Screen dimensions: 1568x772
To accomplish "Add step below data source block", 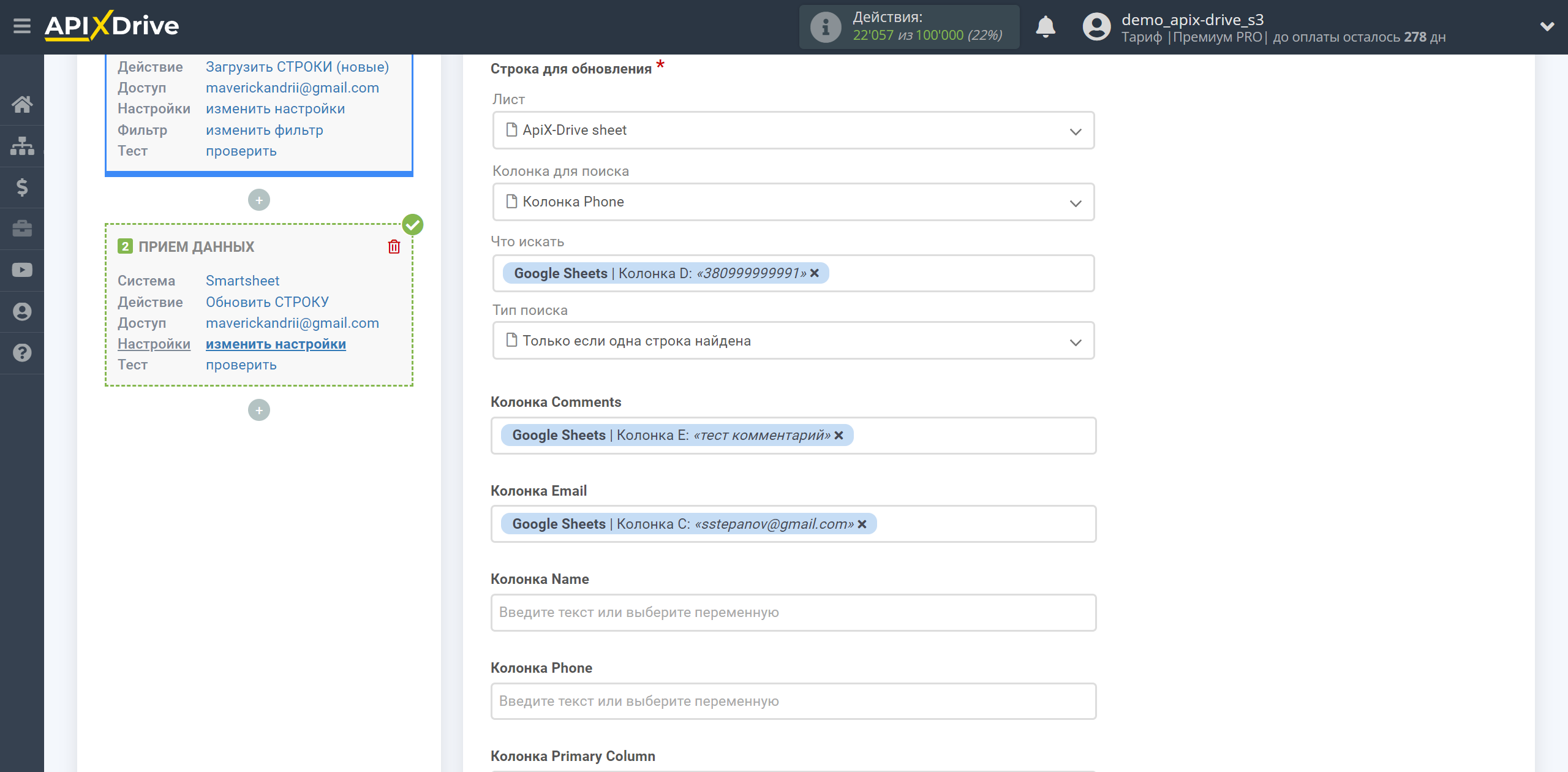I will coord(259,200).
